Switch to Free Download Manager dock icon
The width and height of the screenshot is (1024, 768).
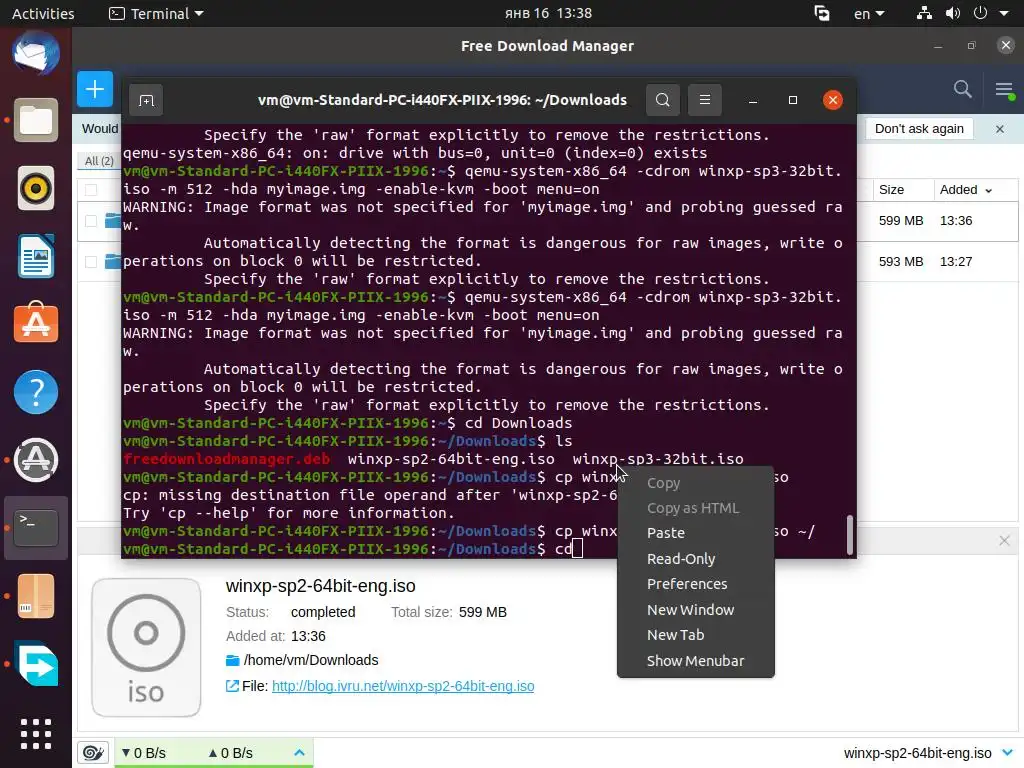(x=36, y=664)
